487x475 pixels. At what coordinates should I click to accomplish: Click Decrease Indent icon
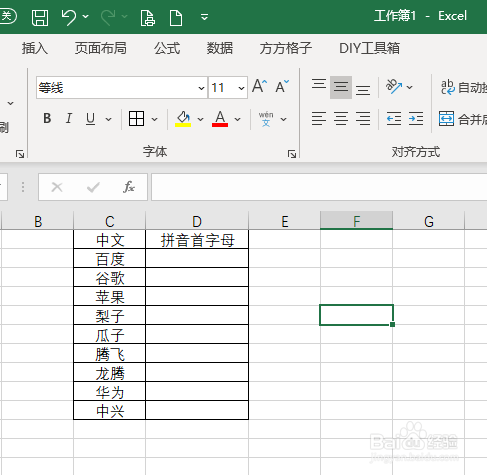394,118
